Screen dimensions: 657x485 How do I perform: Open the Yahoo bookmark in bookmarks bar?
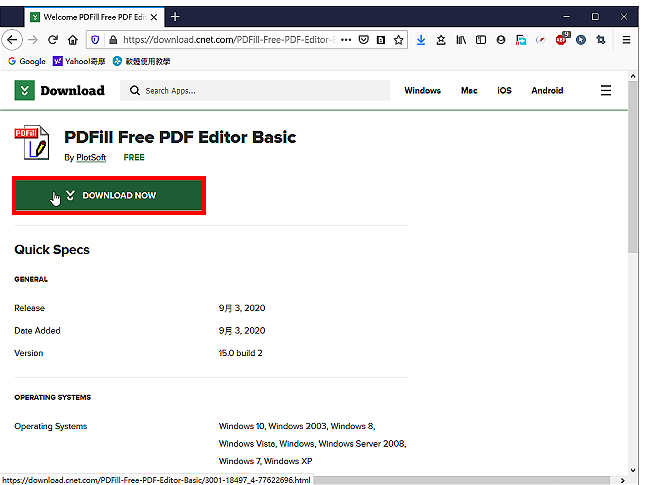(79, 61)
